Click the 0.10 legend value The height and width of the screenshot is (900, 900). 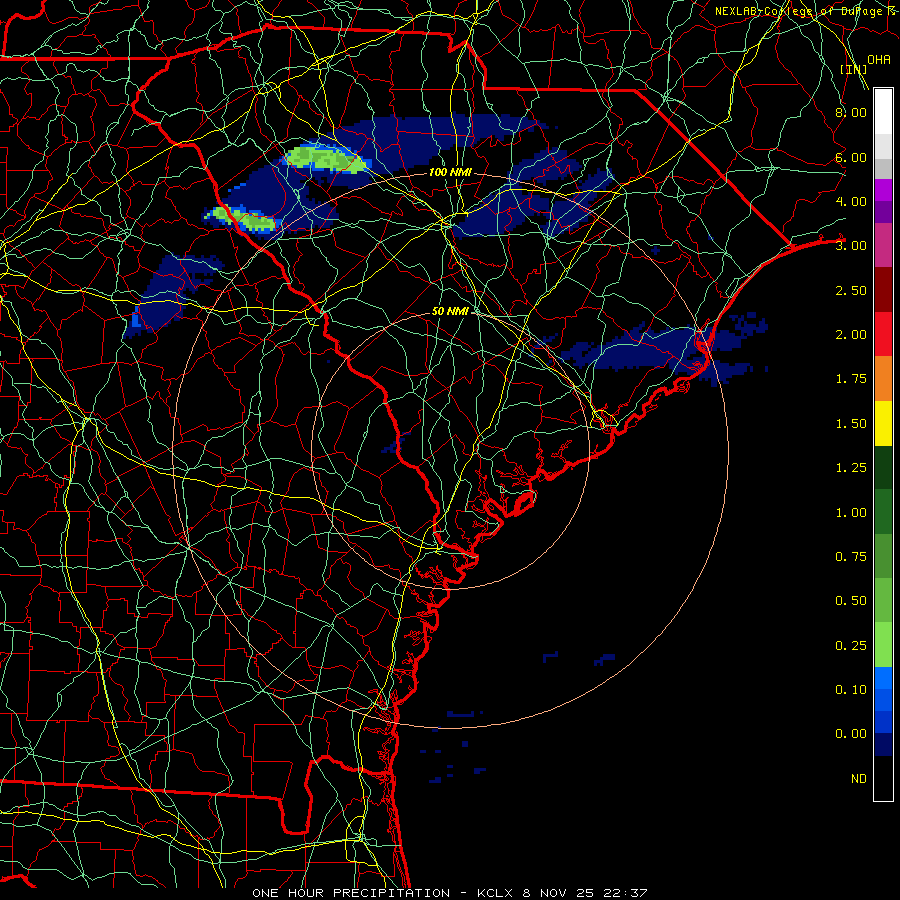(x=851, y=690)
